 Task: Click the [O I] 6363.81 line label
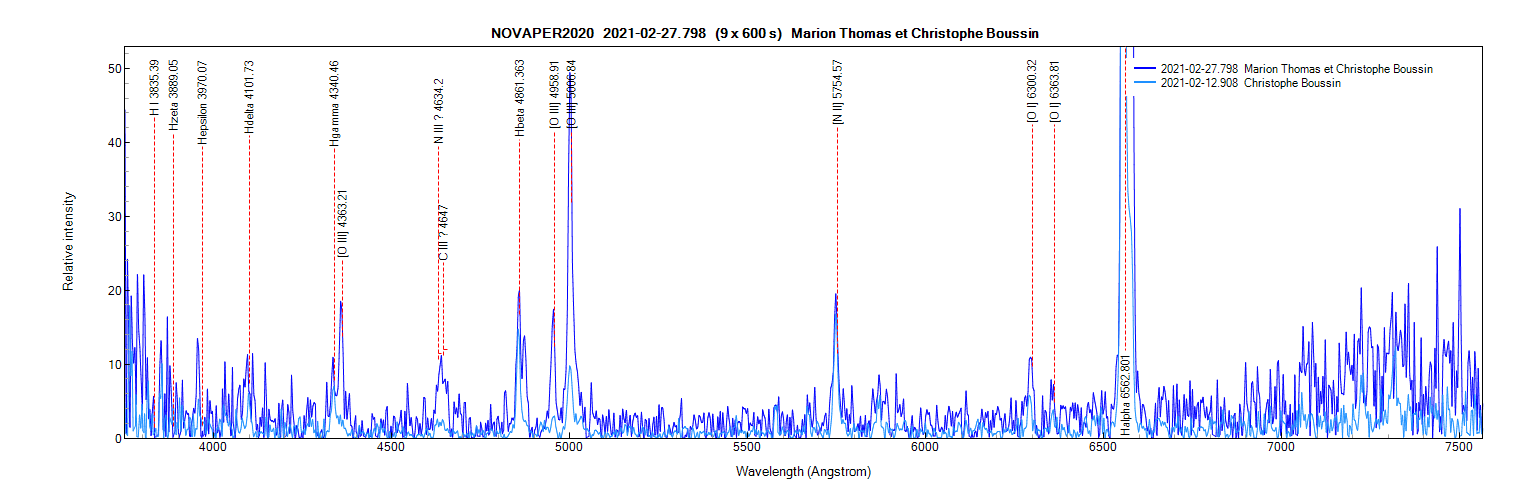point(1055,92)
